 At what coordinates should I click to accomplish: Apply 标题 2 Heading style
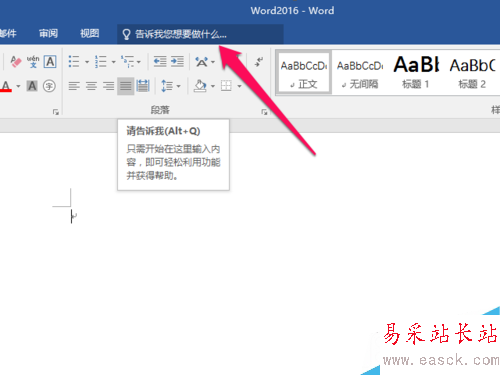tap(472, 73)
